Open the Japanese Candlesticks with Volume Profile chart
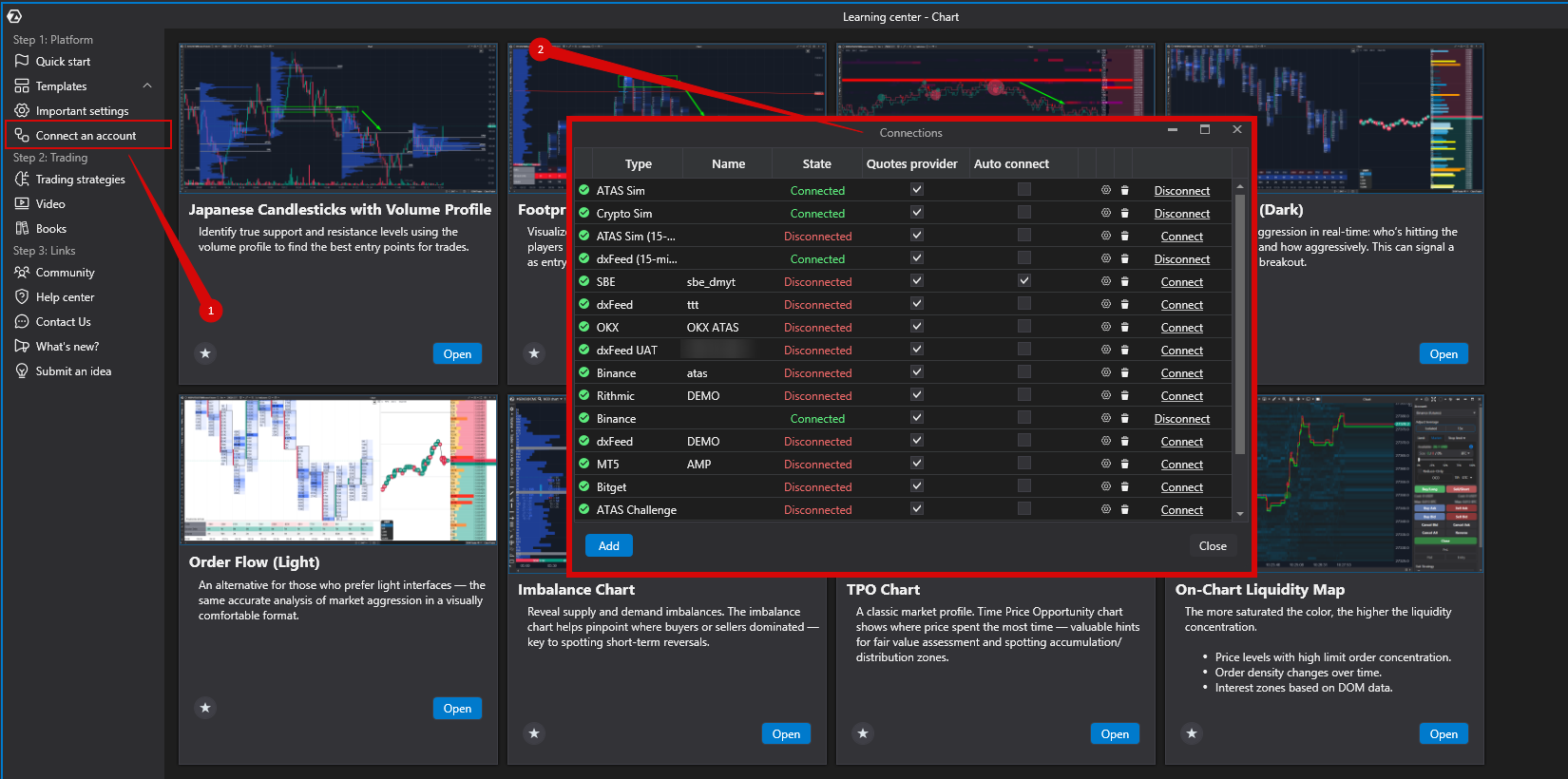Viewport: 1568px width, 779px height. pos(457,353)
